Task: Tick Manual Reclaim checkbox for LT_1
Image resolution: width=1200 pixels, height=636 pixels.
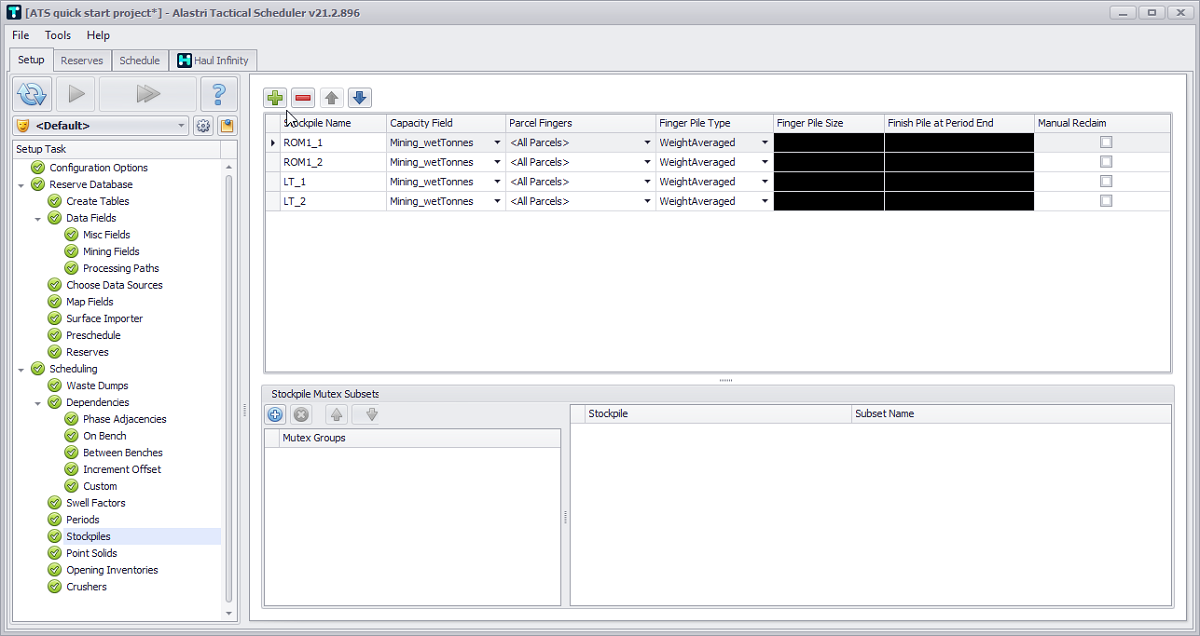Action: click(x=1105, y=182)
